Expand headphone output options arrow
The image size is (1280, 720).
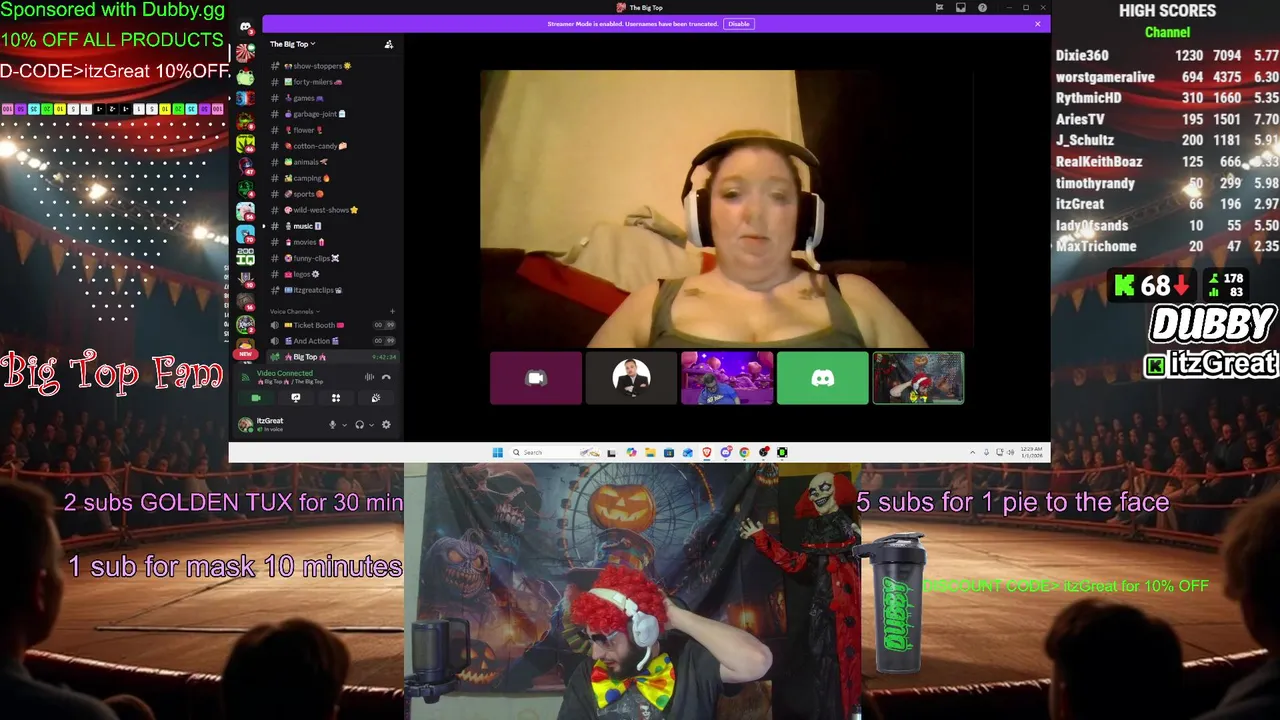click(x=371, y=425)
